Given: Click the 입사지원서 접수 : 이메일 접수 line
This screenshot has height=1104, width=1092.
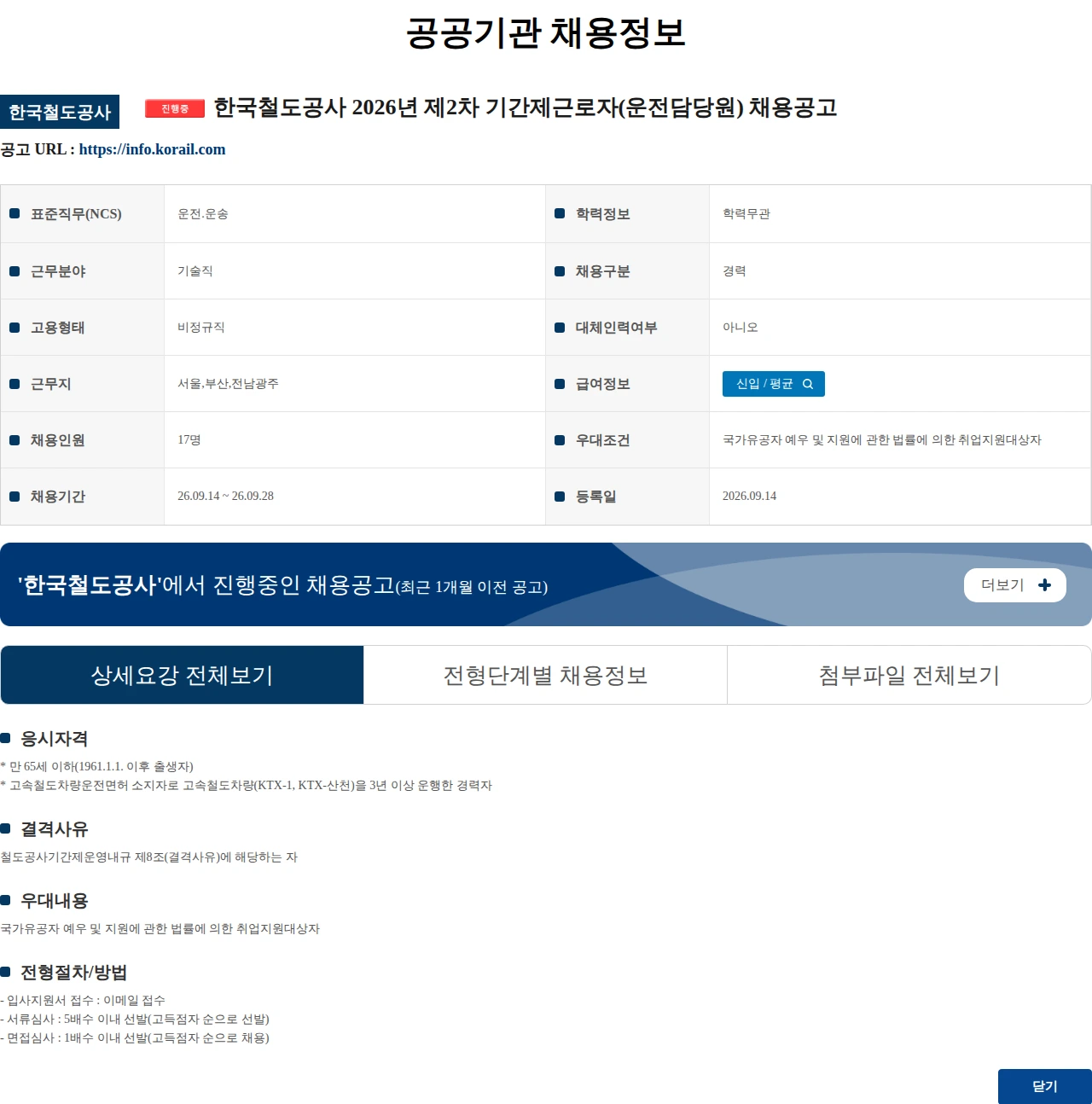Looking at the screenshot, I should point(83,1001).
